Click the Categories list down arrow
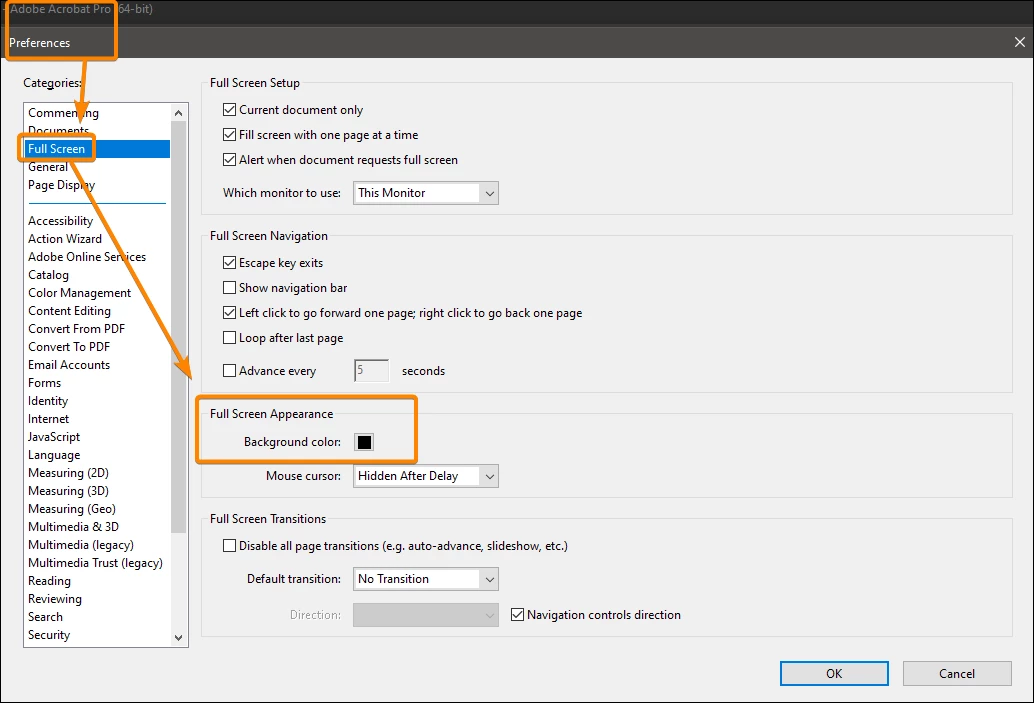This screenshot has width=1034, height=703. pos(178,638)
